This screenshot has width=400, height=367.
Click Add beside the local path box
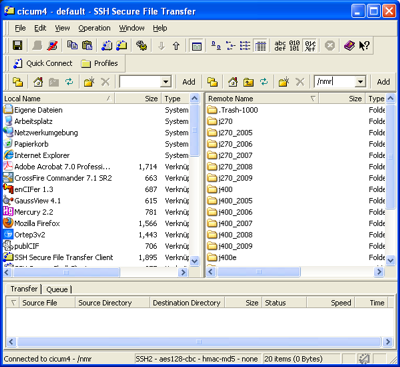click(189, 82)
